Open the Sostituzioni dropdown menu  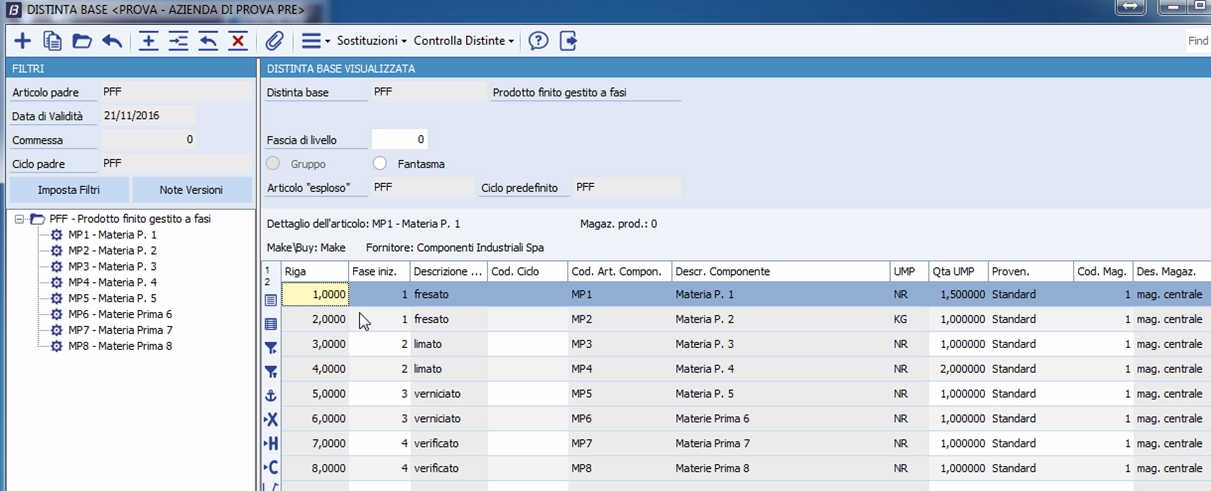click(371, 41)
